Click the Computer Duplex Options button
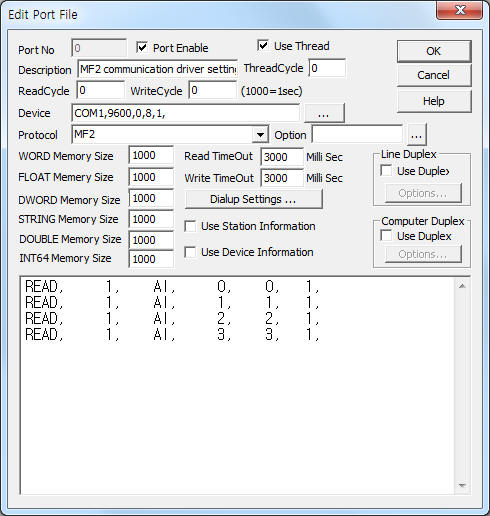This screenshot has width=490, height=516. (x=423, y=254)
